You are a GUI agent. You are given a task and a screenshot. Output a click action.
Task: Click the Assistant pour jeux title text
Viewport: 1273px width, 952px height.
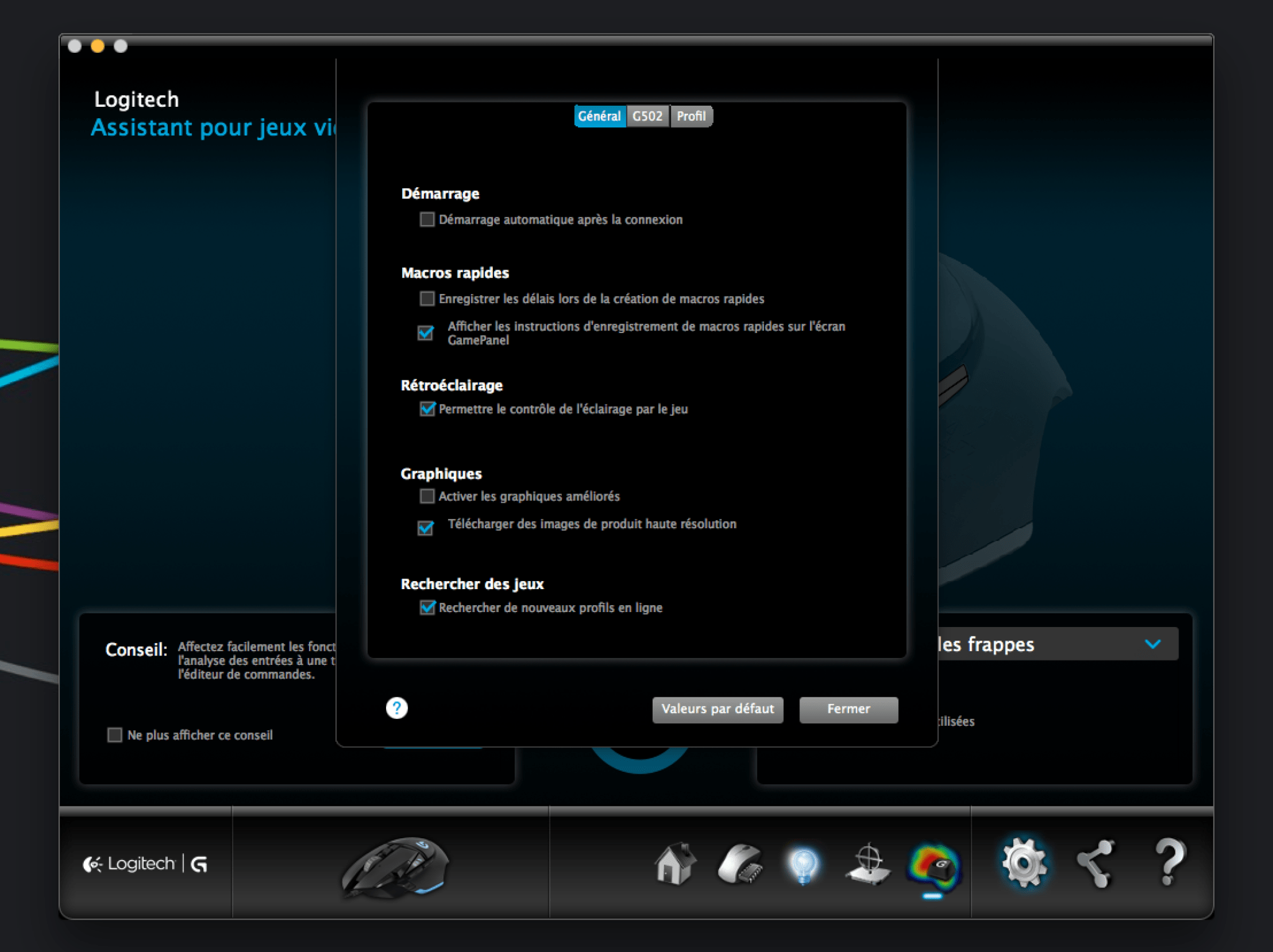click(x=213, y=127)
